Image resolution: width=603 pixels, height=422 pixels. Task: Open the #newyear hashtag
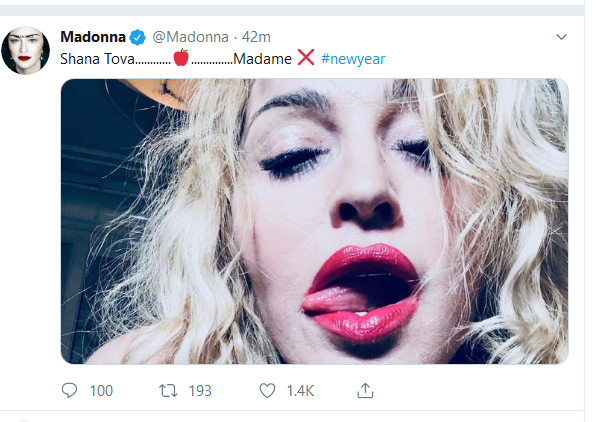[x=353, y=59]
